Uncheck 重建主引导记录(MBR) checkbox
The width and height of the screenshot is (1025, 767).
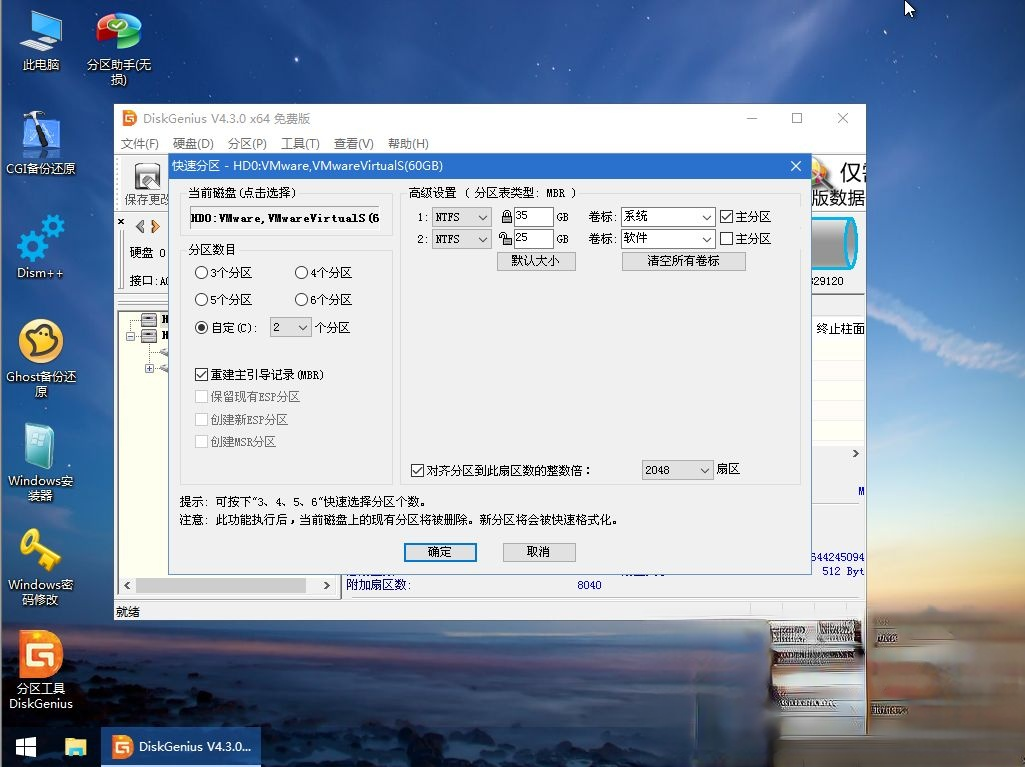click(201, 375)
